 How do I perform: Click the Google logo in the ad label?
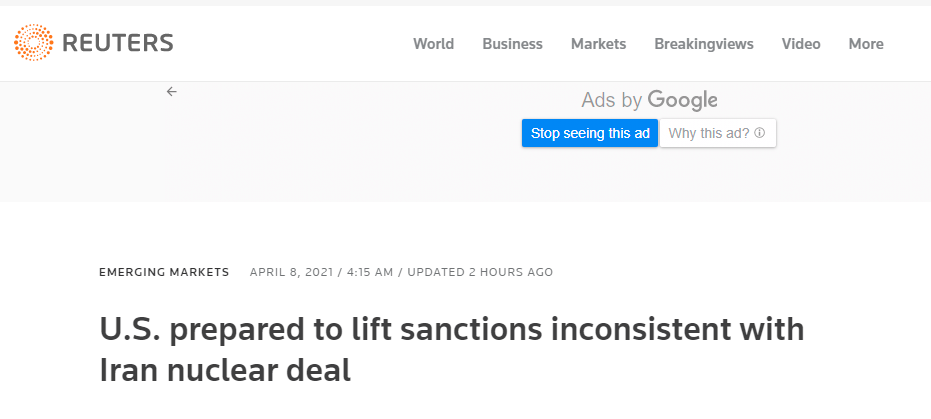683,100
